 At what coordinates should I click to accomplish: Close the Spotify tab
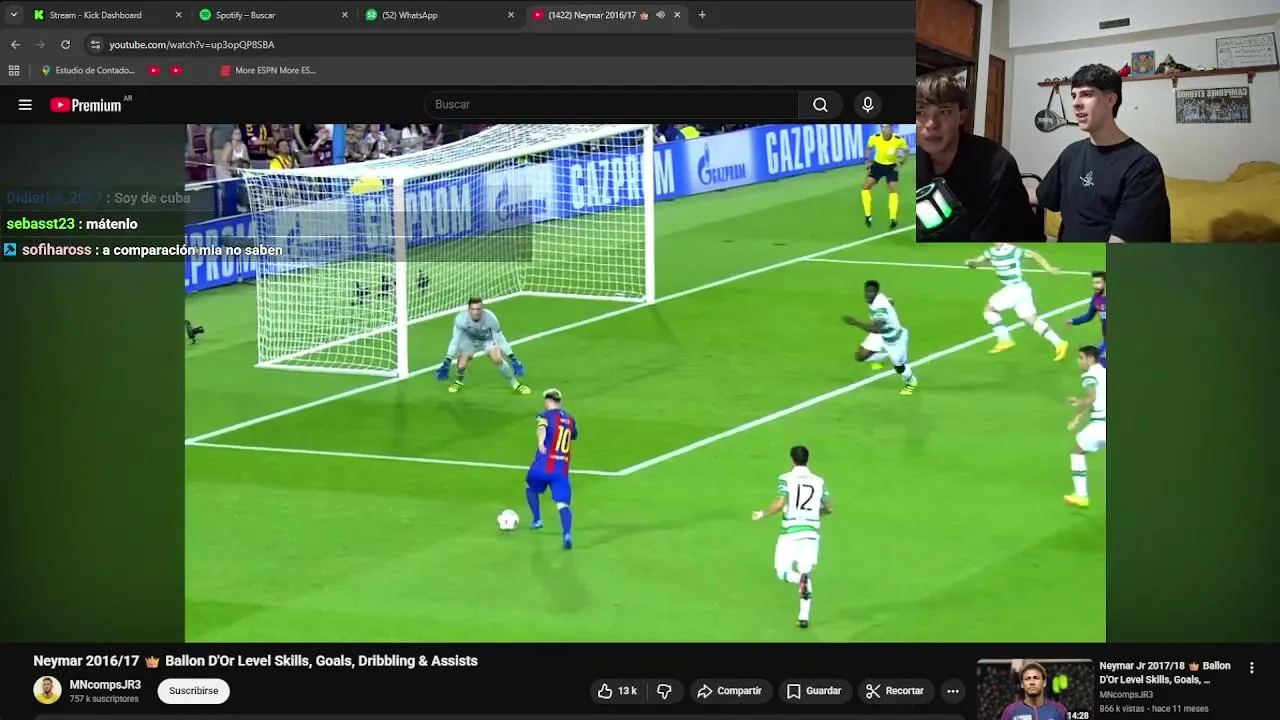(x=345, y=15)
